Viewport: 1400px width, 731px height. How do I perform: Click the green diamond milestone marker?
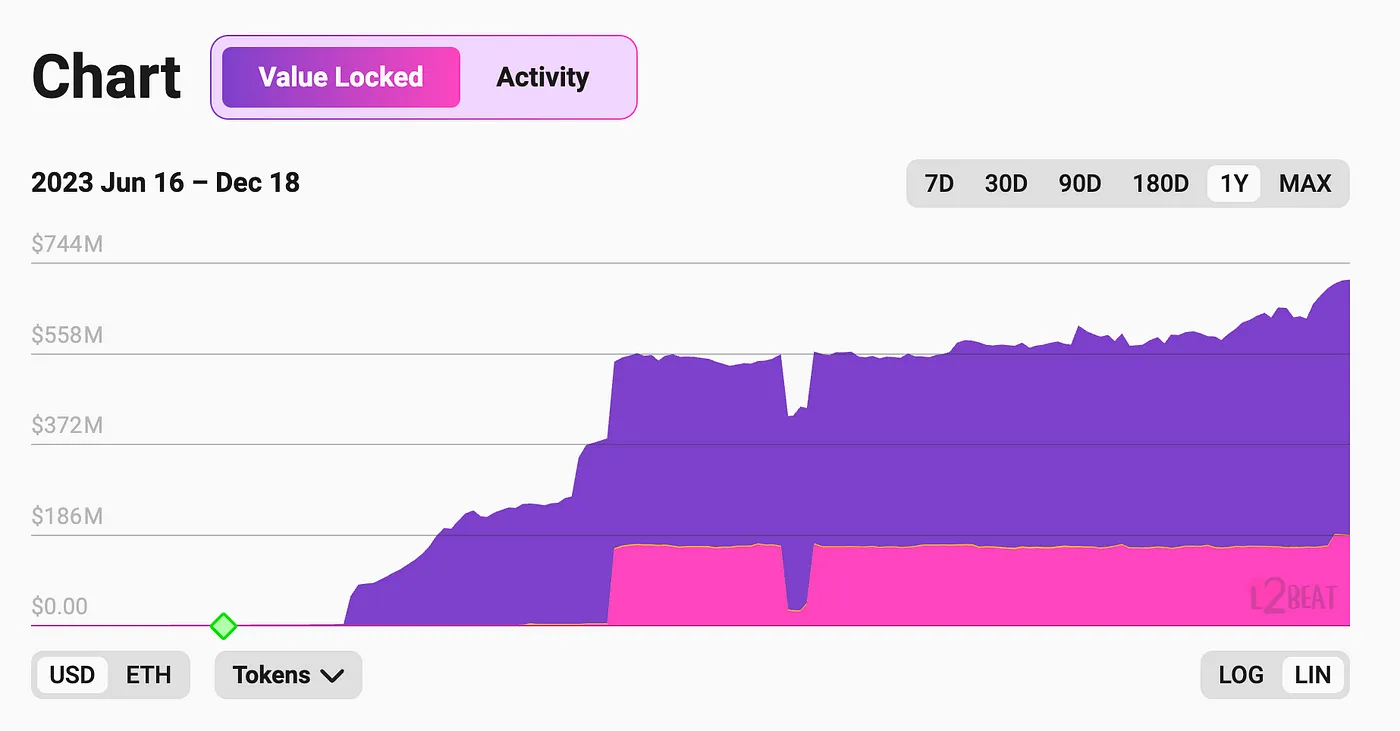point(223,627)
